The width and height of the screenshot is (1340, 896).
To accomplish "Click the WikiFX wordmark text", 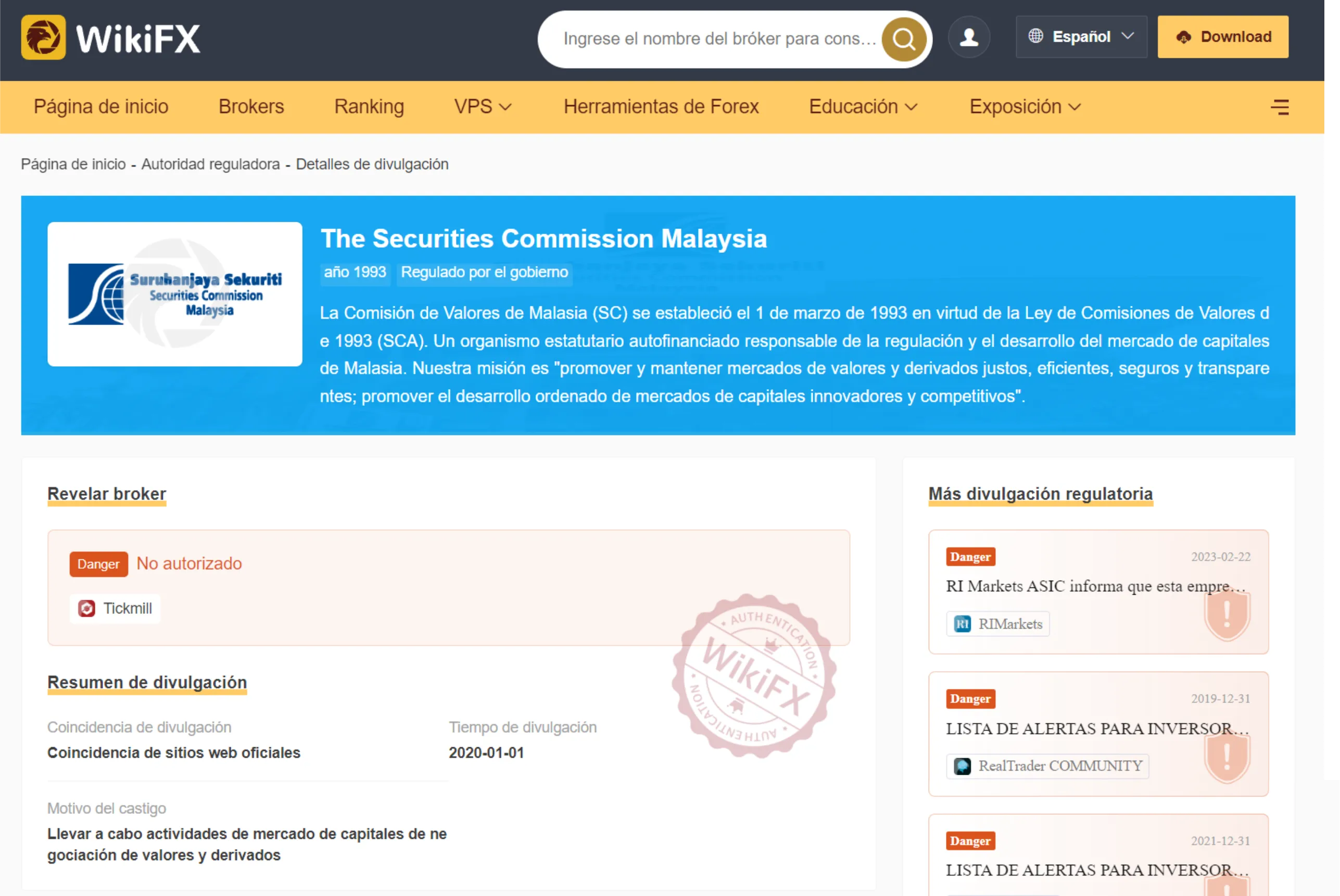I will pos(138,39).
